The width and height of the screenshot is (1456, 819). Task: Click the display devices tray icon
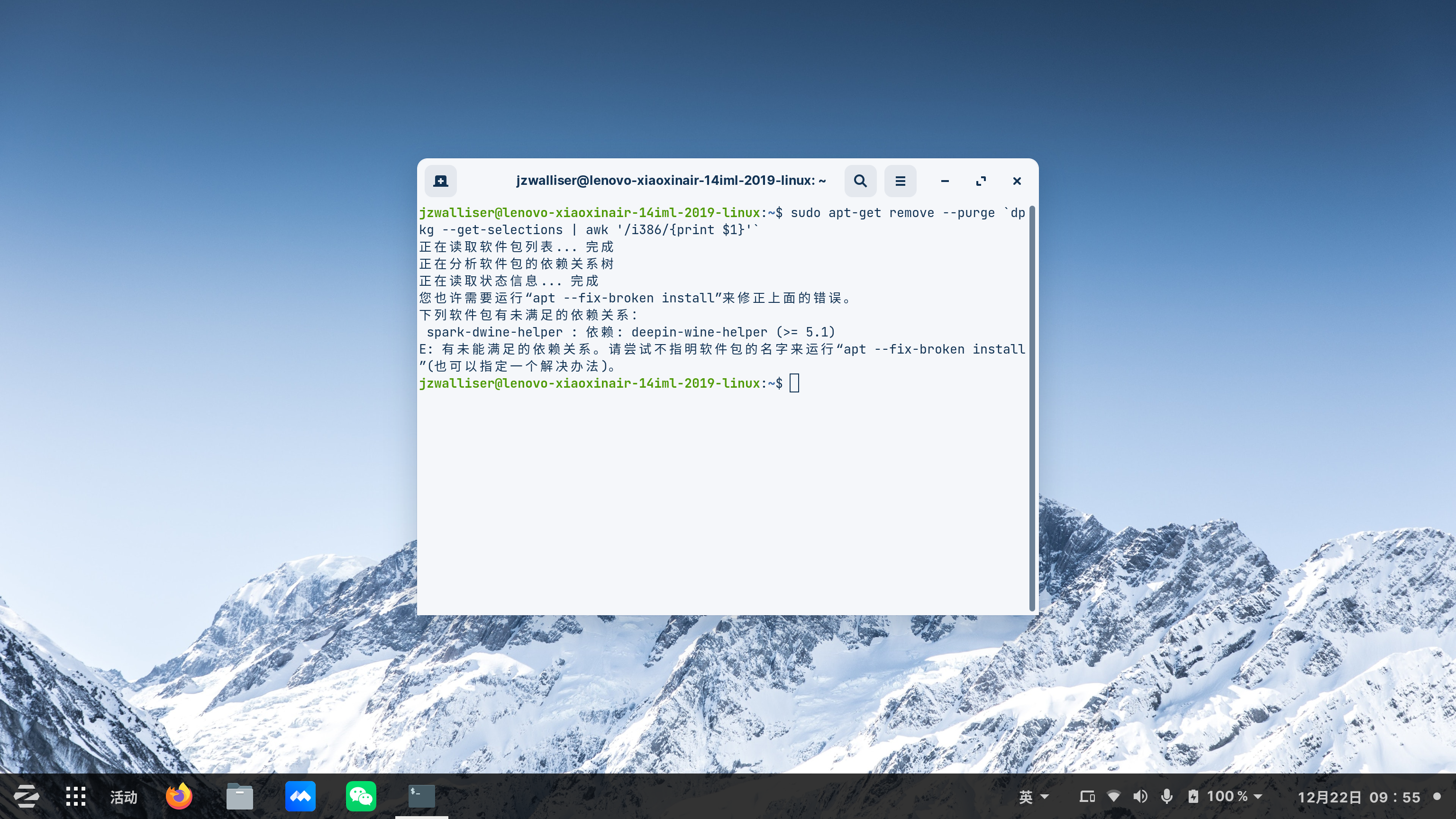pos(1087,797)
